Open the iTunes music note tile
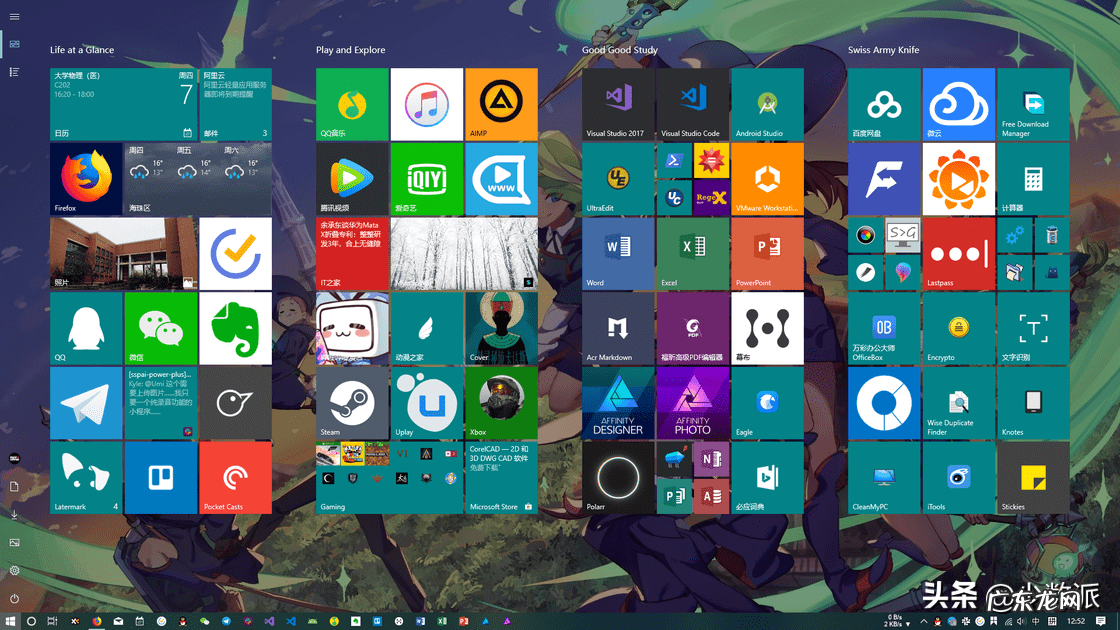Image resolution: width=1120 pixels, height=630 pixels. pyautogui.click(x=427, y=104)
